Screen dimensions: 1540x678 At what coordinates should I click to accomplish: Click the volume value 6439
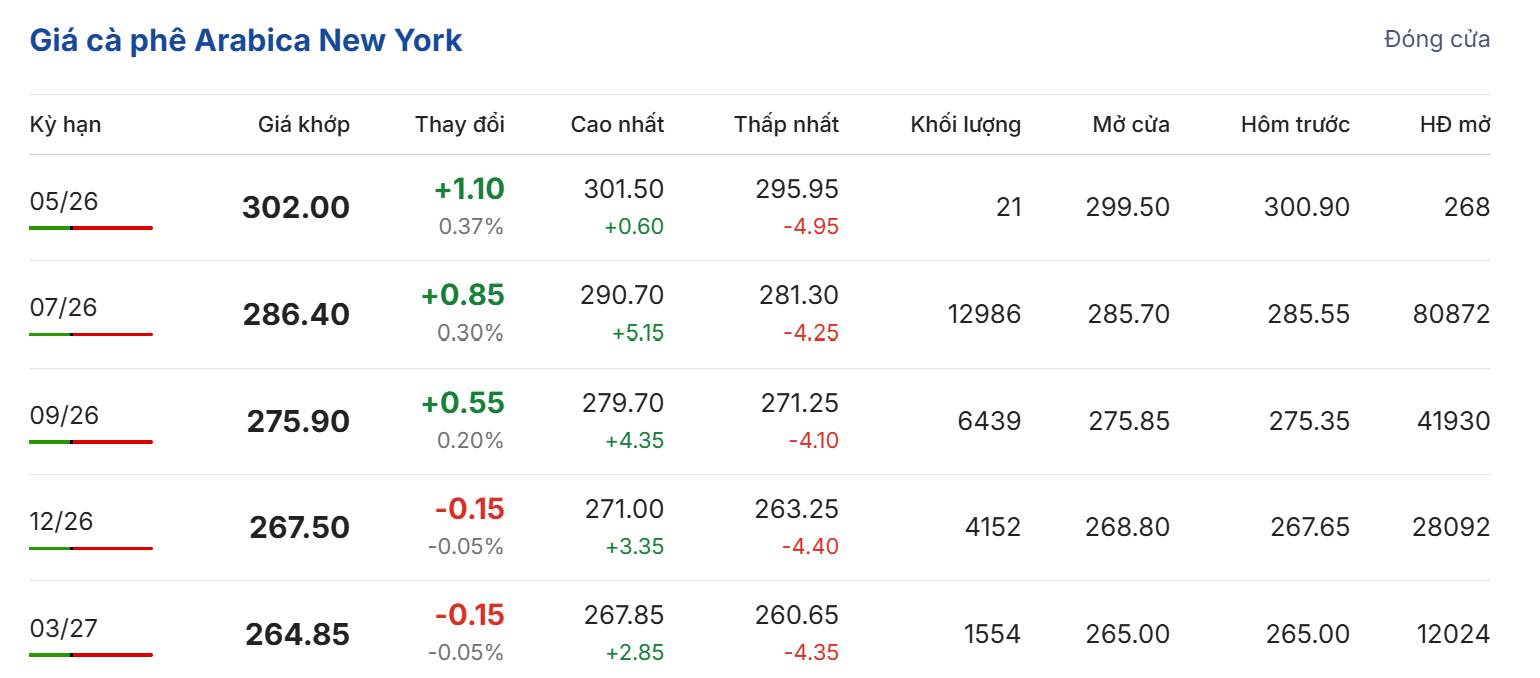point(989,421)
